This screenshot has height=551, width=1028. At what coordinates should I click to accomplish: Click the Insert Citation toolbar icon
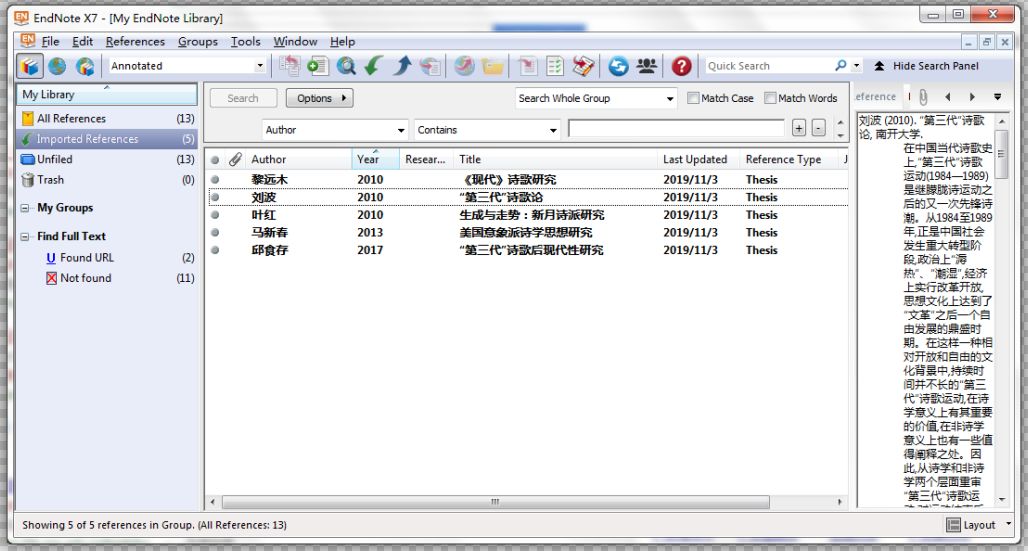pos(527,66)
